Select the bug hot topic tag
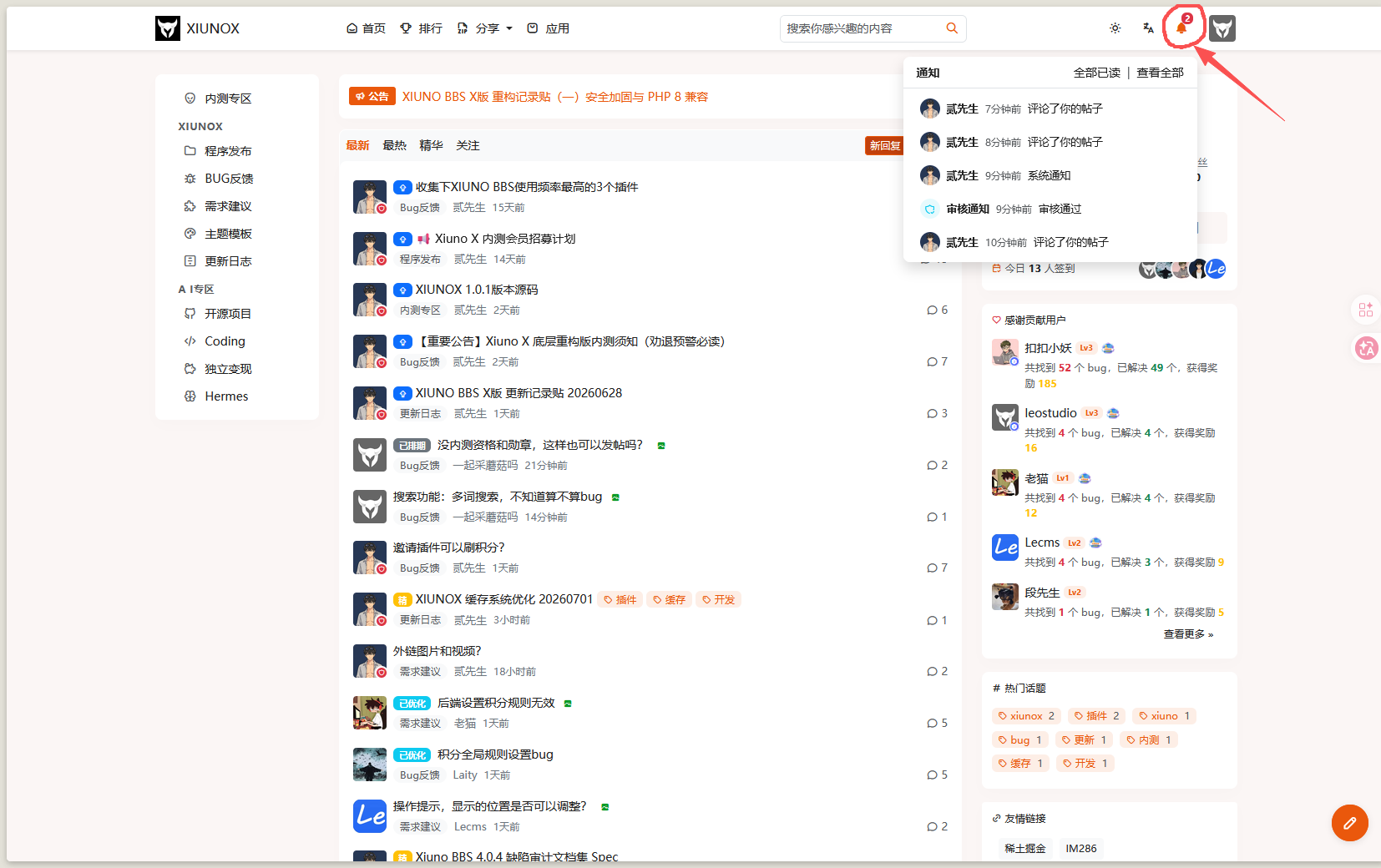This screenshot has height=868, width=1381. (x=1020, y=740)
